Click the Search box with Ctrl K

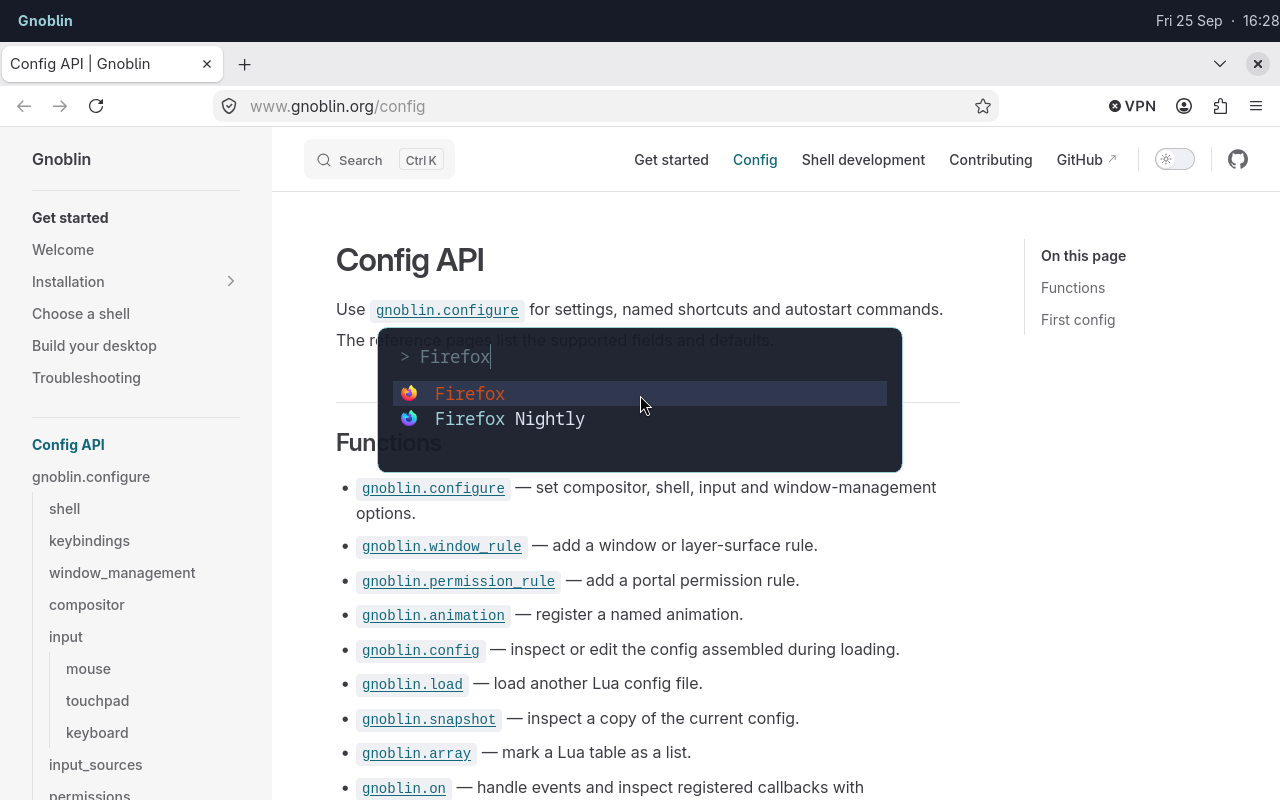click(x=379, y=160)
